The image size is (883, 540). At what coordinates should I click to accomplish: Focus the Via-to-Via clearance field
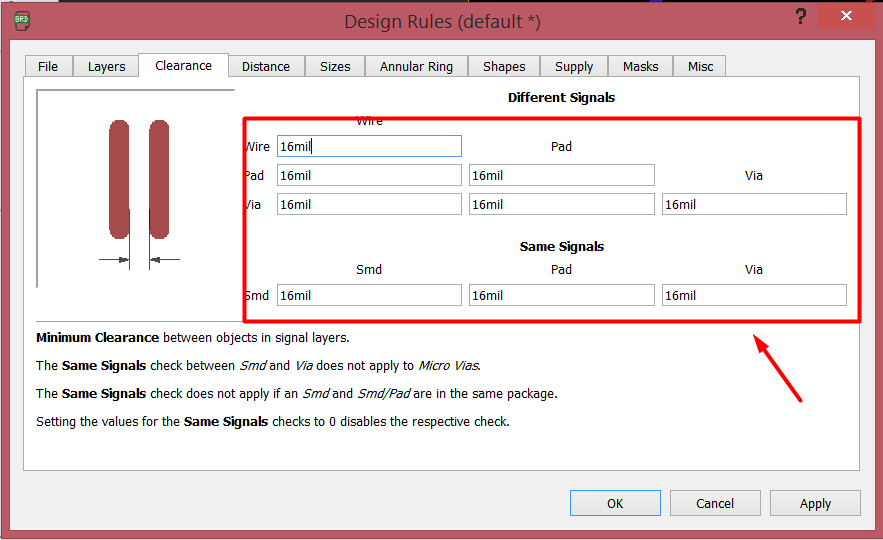[x=754, y=205]
